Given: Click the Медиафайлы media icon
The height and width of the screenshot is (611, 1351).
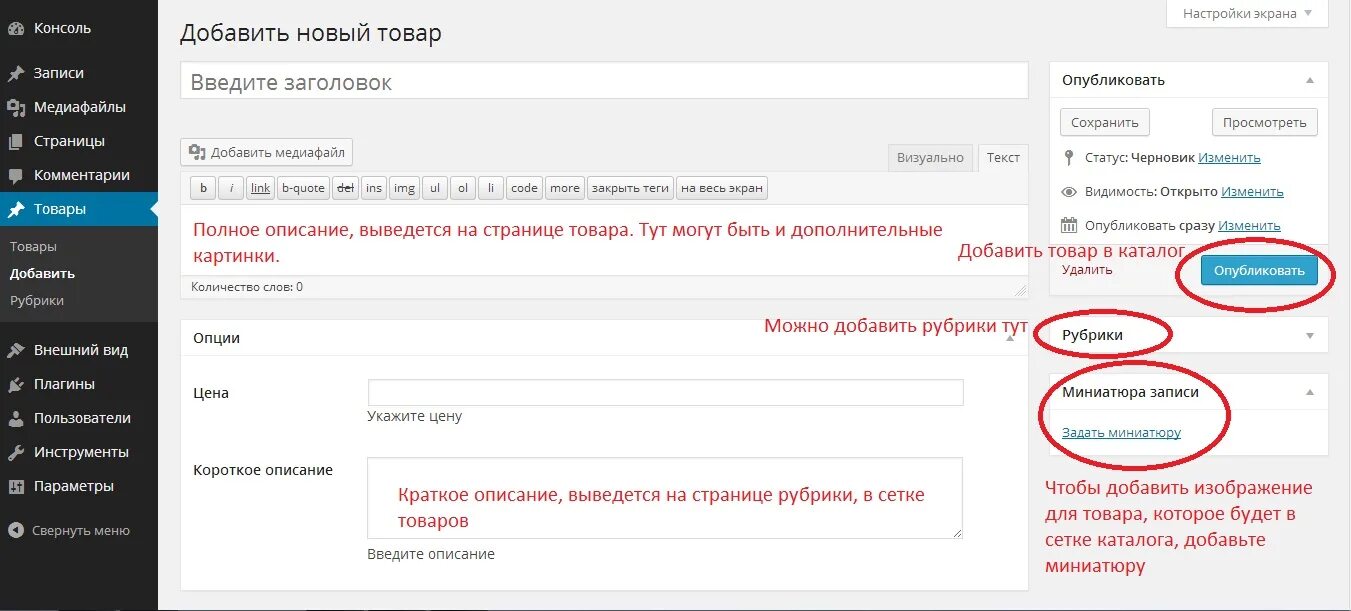Looking at the screenshot, I should [x=16, y=108].
